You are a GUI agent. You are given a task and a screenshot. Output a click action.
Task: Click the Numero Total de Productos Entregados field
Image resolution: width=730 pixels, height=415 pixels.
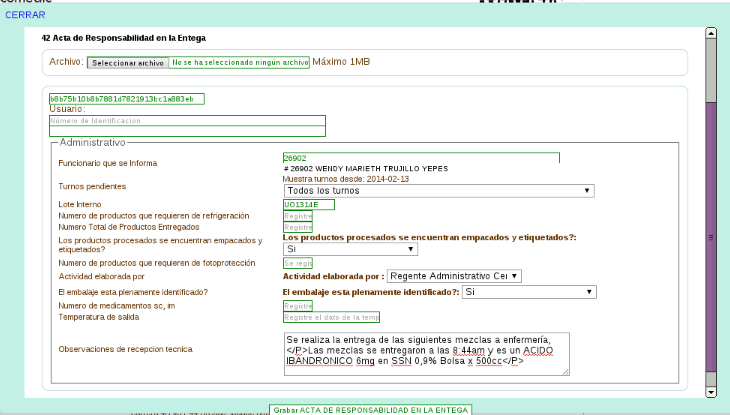coord(298,227)
